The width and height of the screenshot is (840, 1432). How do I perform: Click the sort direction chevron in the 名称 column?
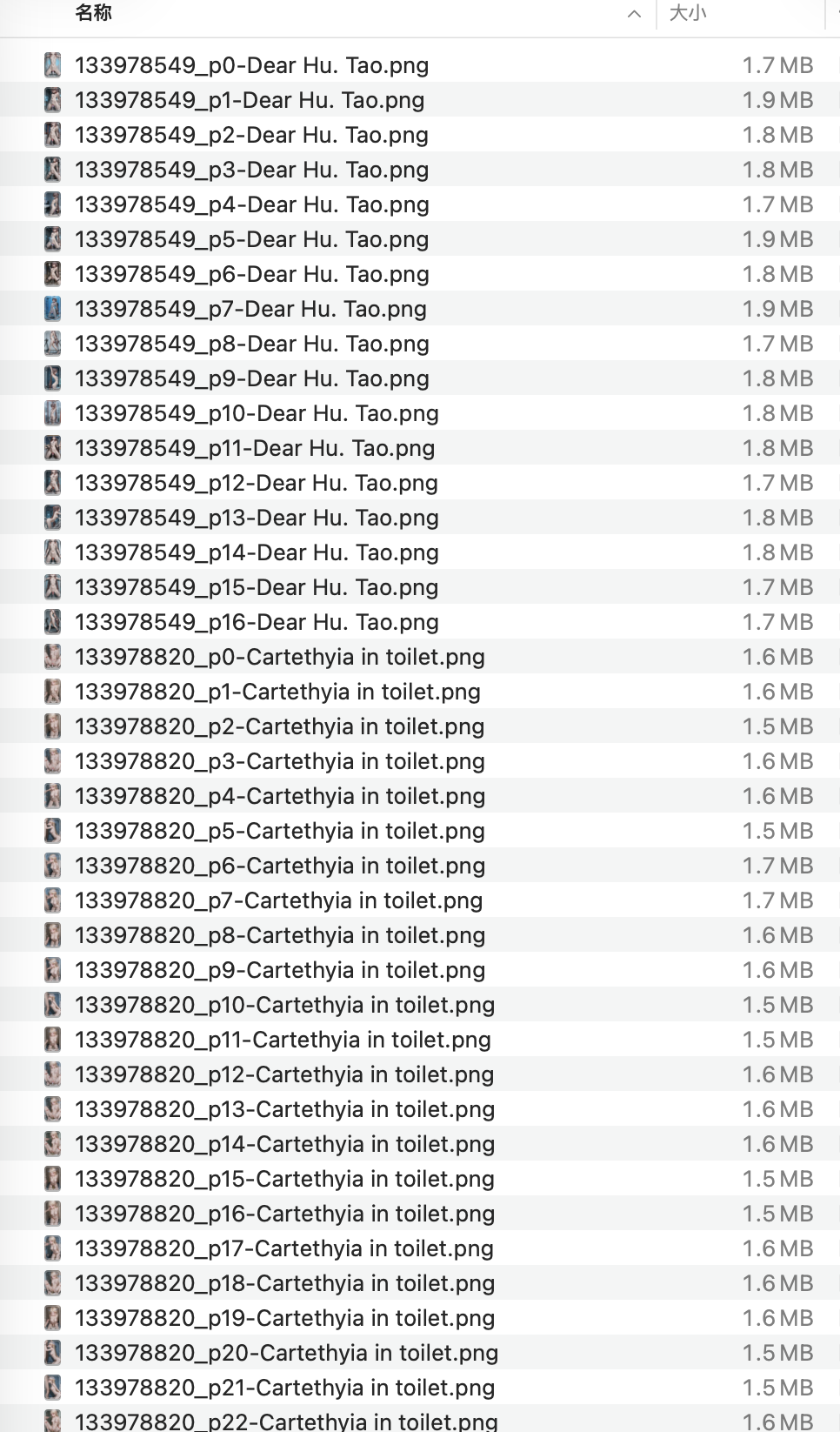click(634, 14)
